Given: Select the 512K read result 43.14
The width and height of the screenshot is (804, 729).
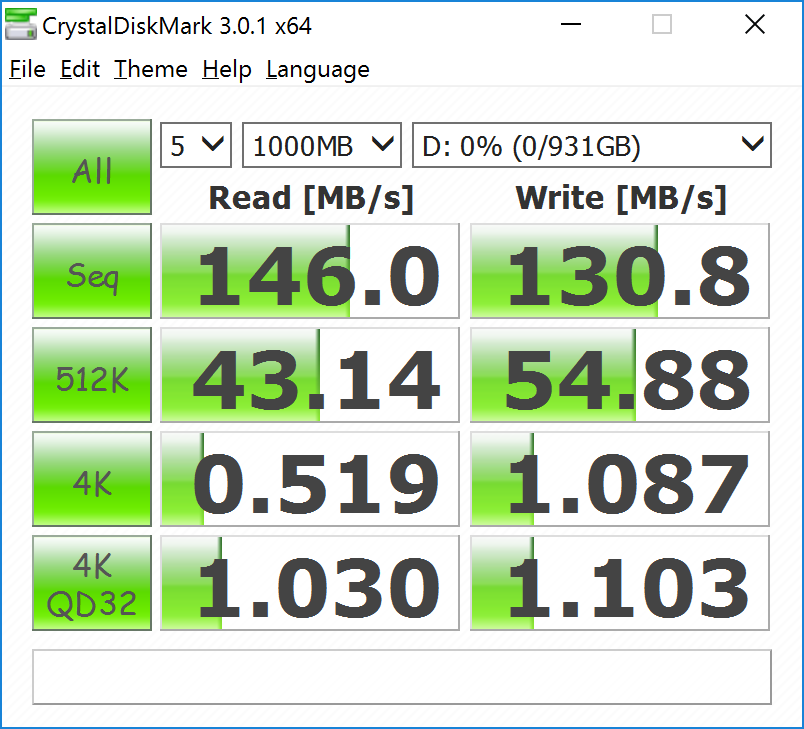Looking at the screenshot, I should point(310,375).
